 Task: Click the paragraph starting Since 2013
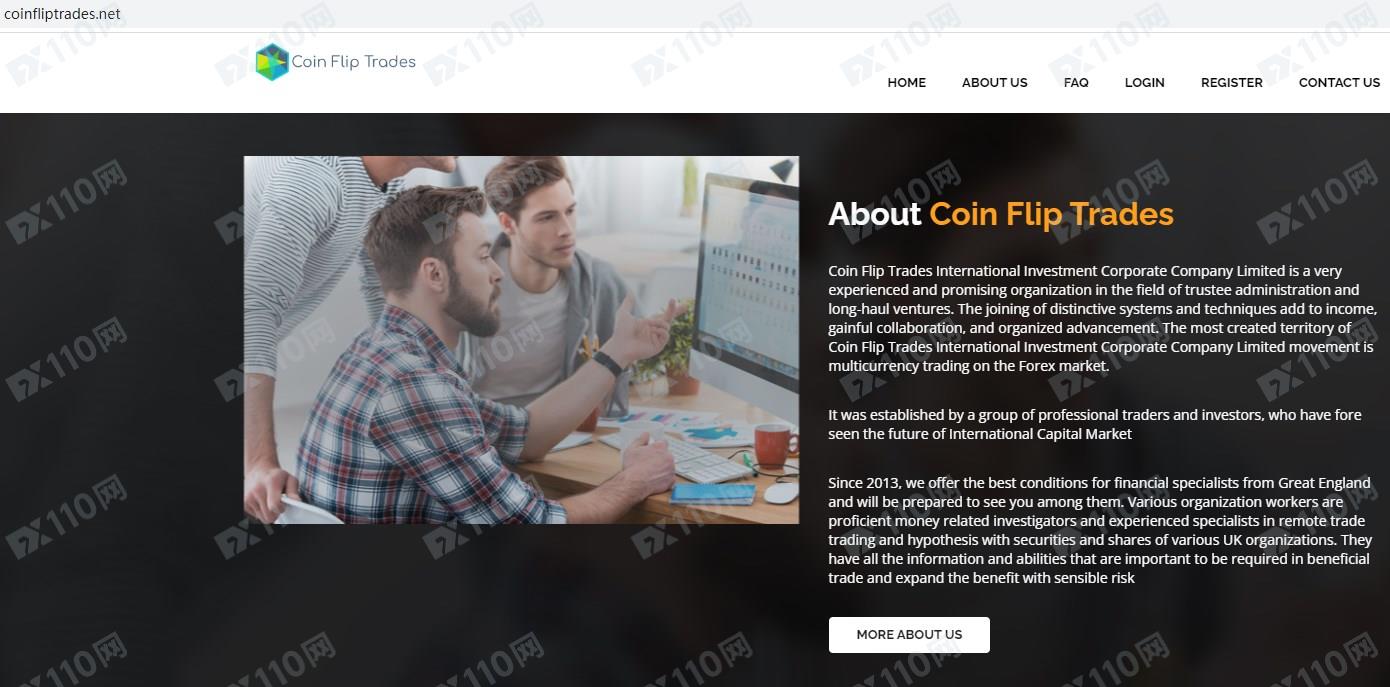click(x=1100, y=530)
